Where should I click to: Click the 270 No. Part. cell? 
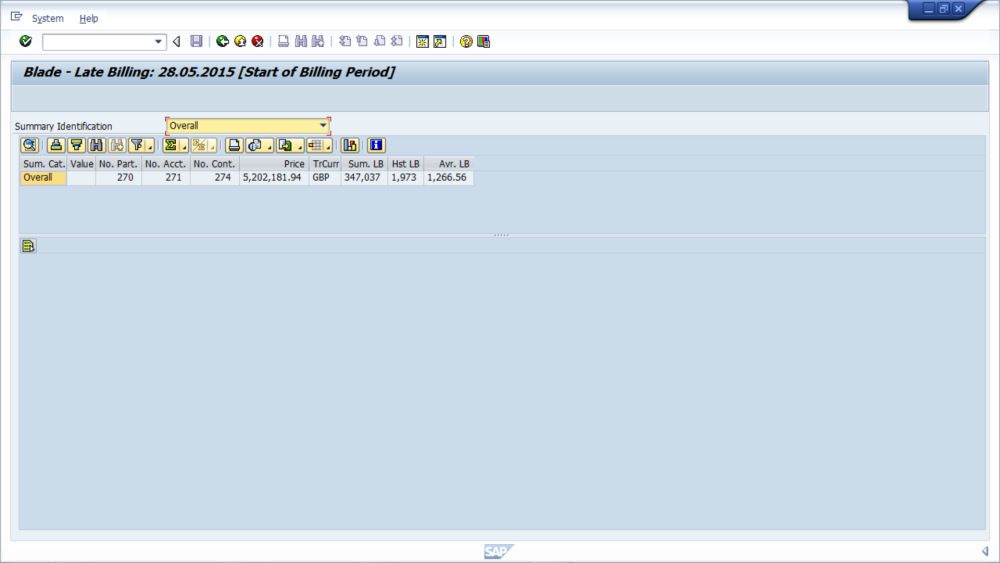click(119, 178)
